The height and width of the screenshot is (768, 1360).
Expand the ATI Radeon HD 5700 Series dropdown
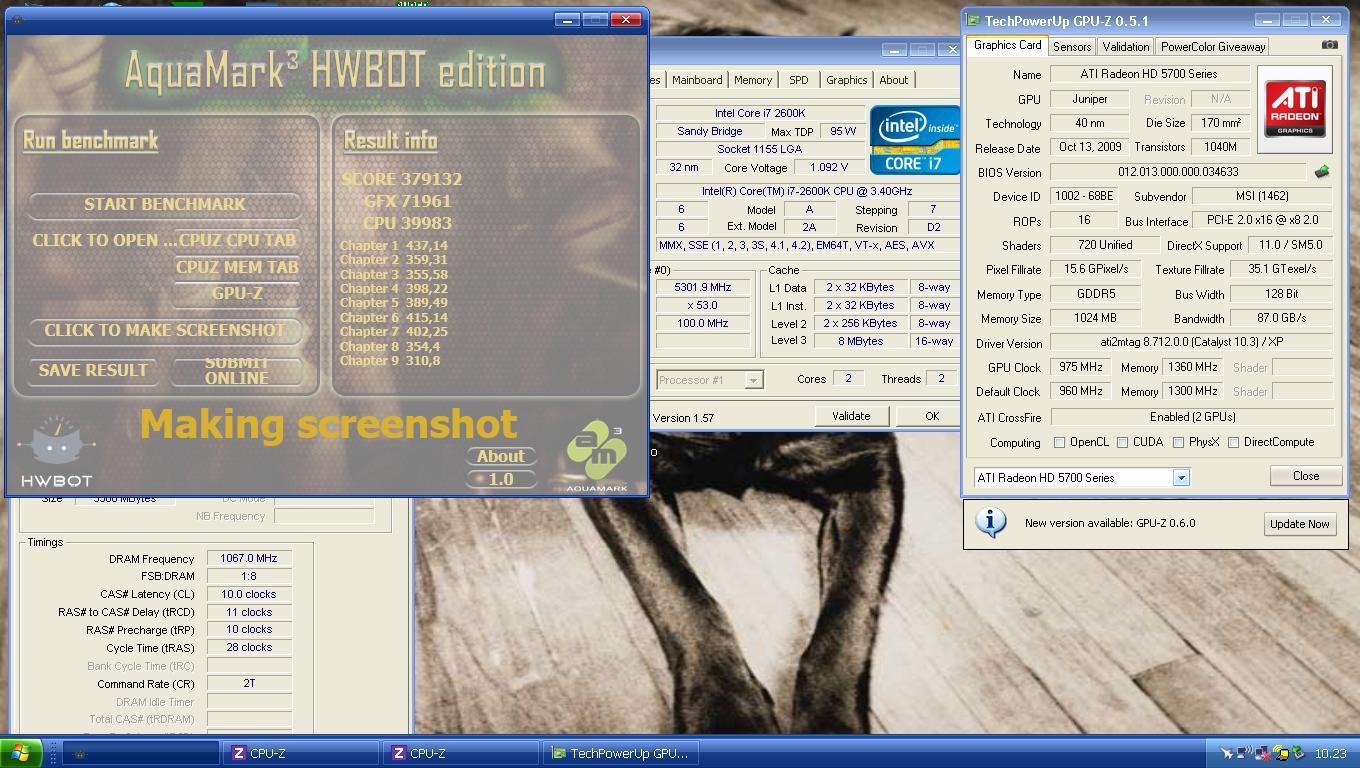pyautogui.click(x=1180, y=478)
